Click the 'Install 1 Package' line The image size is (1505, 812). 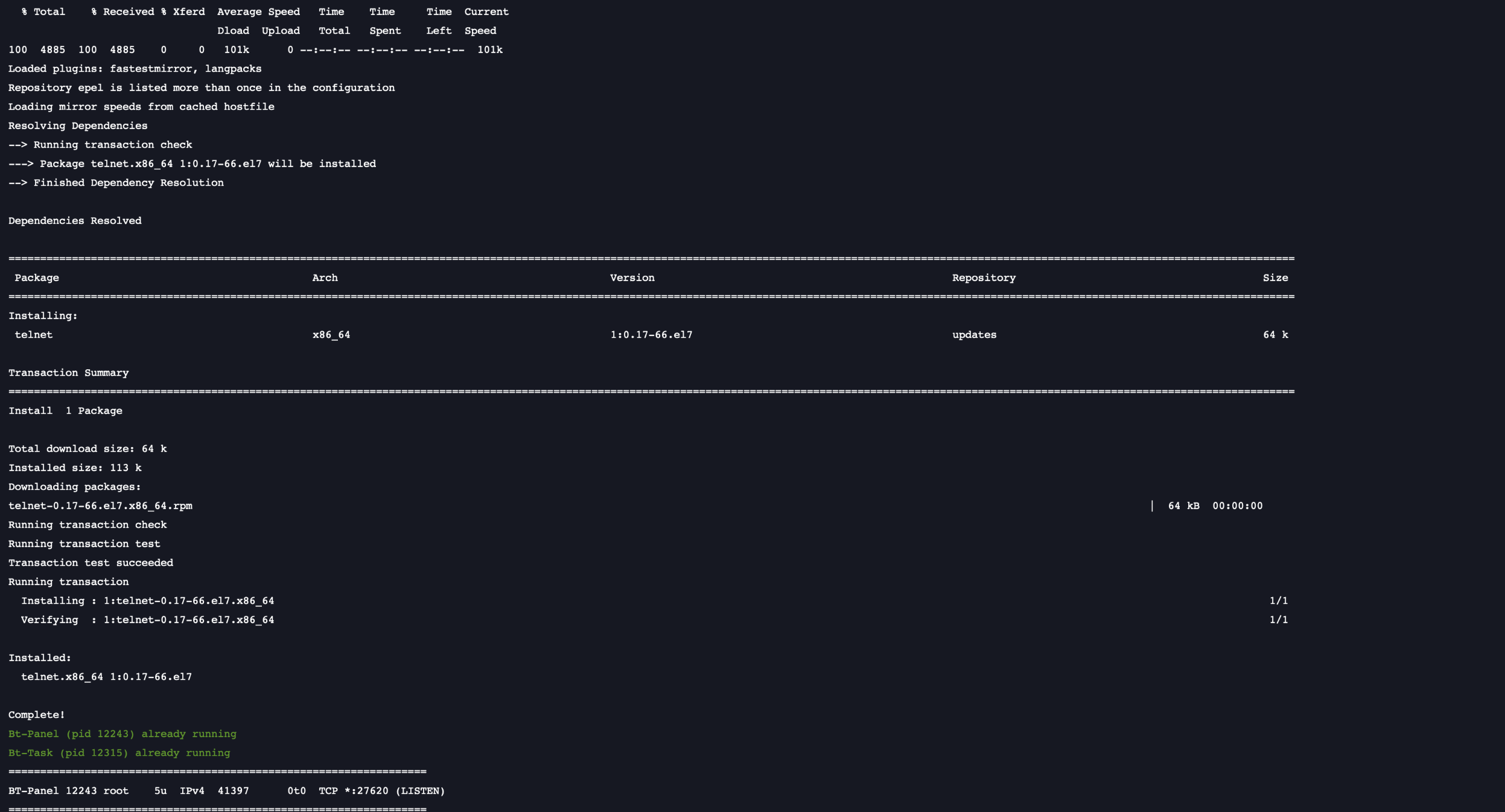tap(65, 411)
